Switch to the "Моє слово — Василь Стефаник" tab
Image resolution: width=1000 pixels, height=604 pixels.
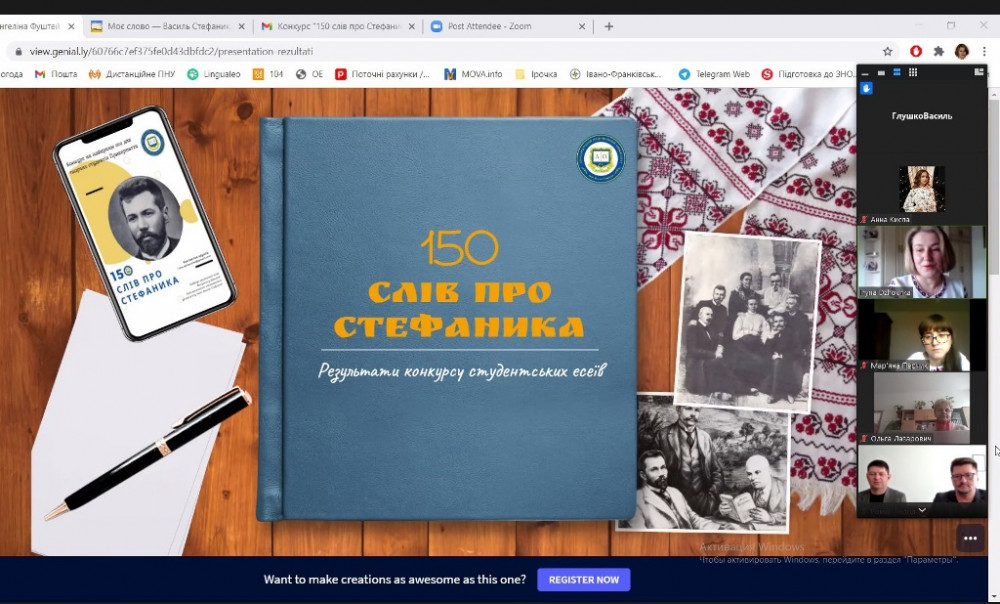click(x=158, y=27)
